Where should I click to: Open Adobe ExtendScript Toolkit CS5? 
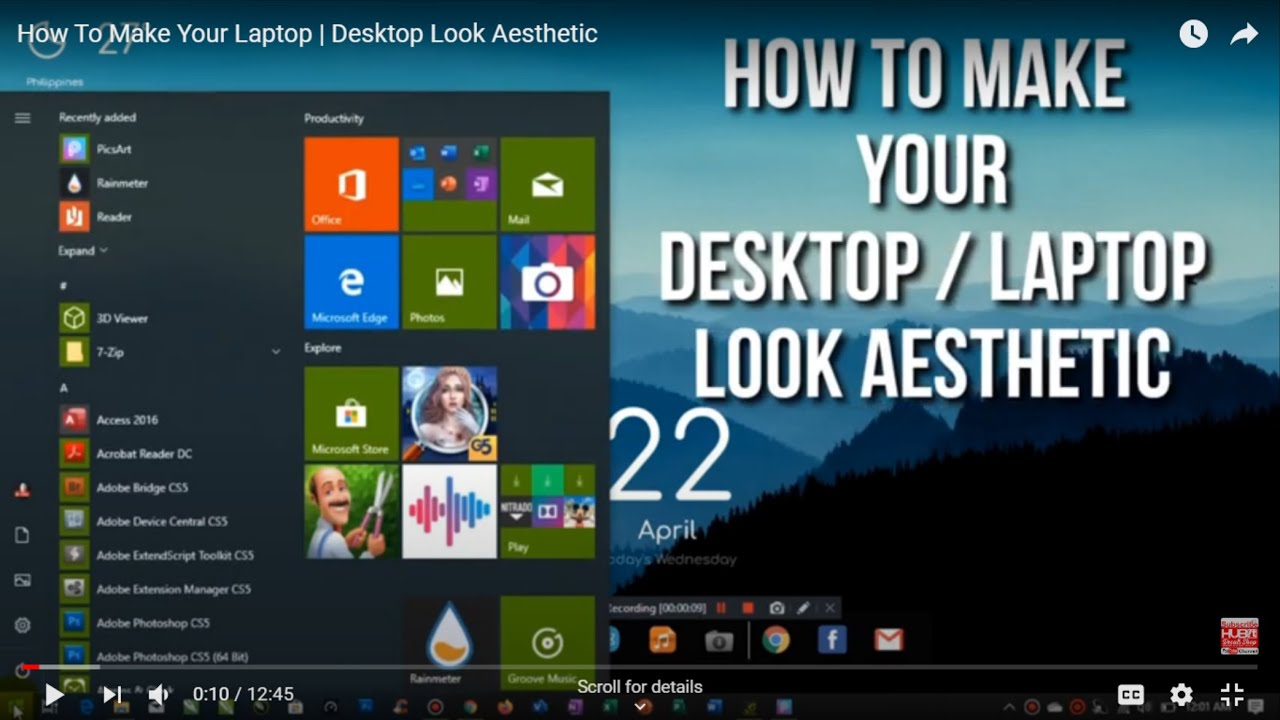pyautogui.click(x=157, y=555)
